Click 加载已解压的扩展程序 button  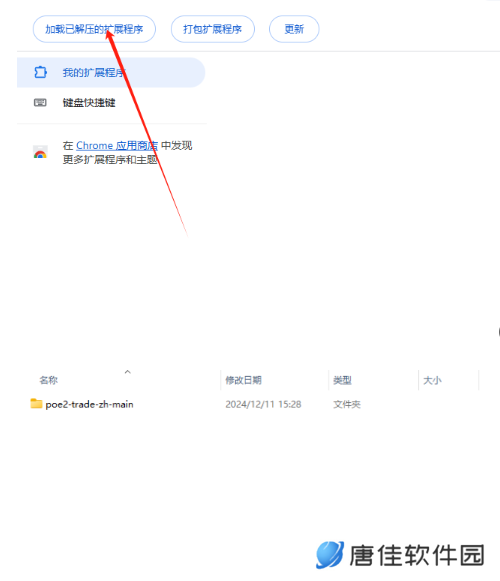tap(94, 29)
